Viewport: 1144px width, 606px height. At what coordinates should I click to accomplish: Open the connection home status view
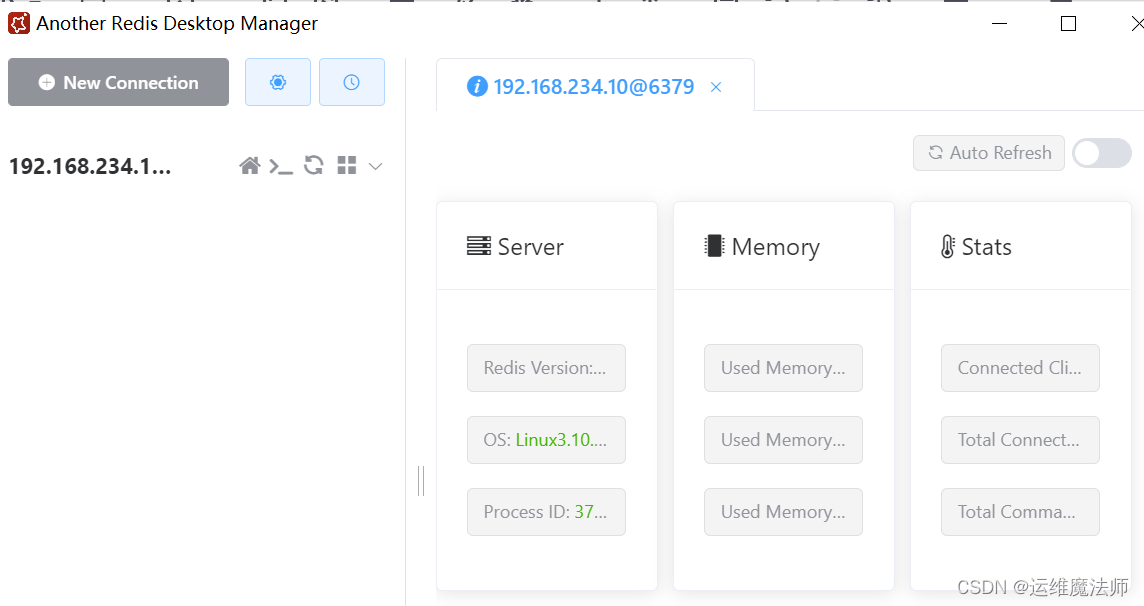(x=250, y=165)
